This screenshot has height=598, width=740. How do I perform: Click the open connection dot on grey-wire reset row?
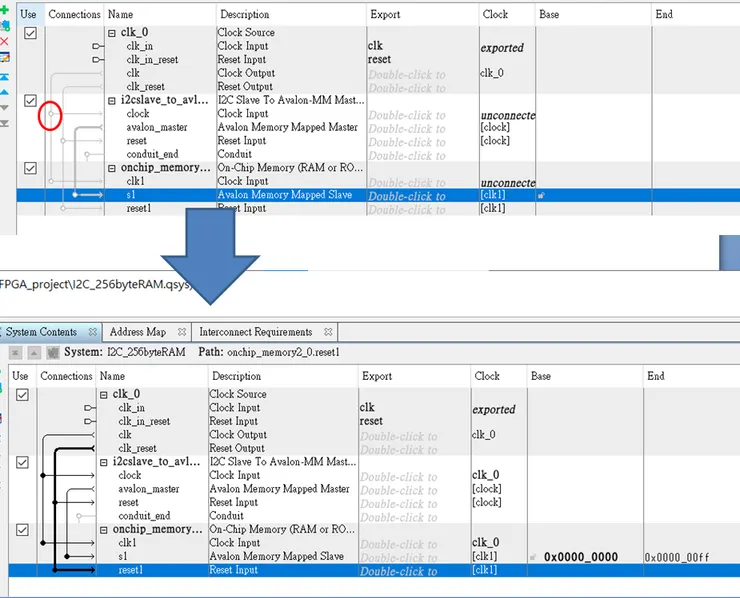point(63,141)
